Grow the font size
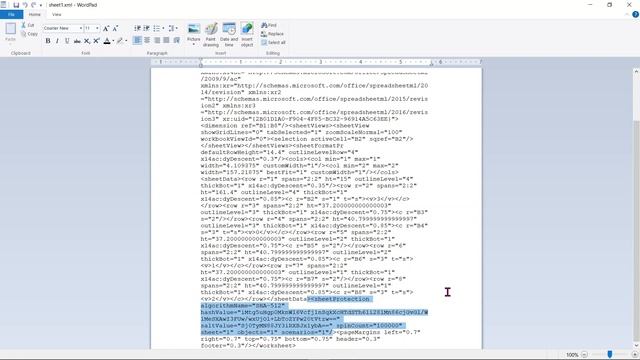The image size is (640, 360). pos(106,28)
